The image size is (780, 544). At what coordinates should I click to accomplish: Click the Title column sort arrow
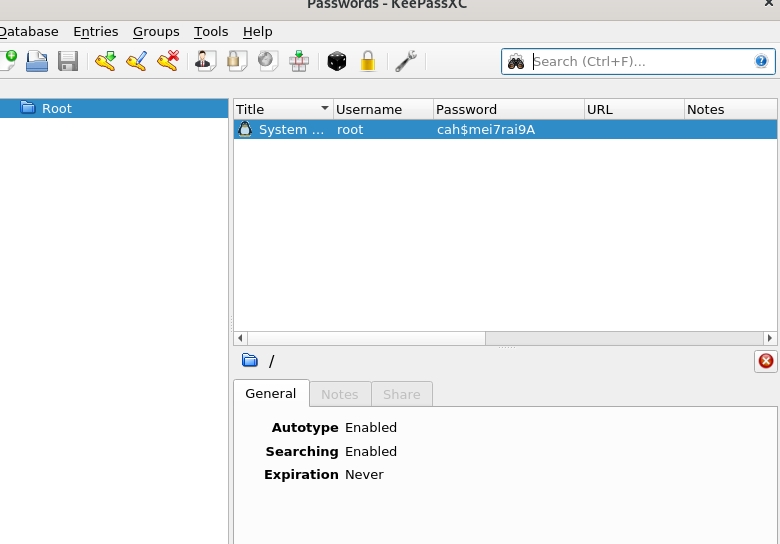point(324,109)
